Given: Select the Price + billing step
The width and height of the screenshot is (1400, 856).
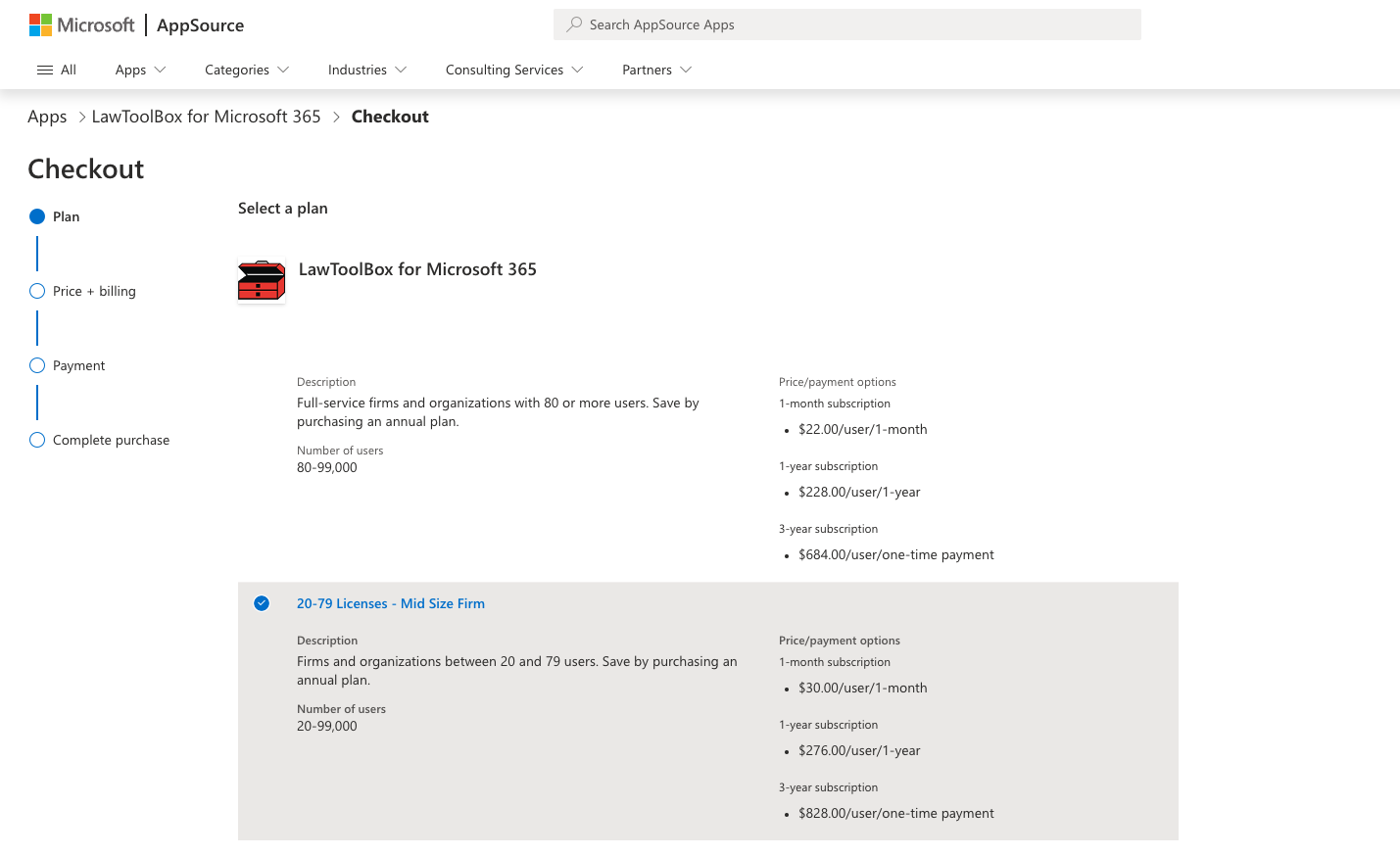Looking at the screenshot, I should 83,291.
